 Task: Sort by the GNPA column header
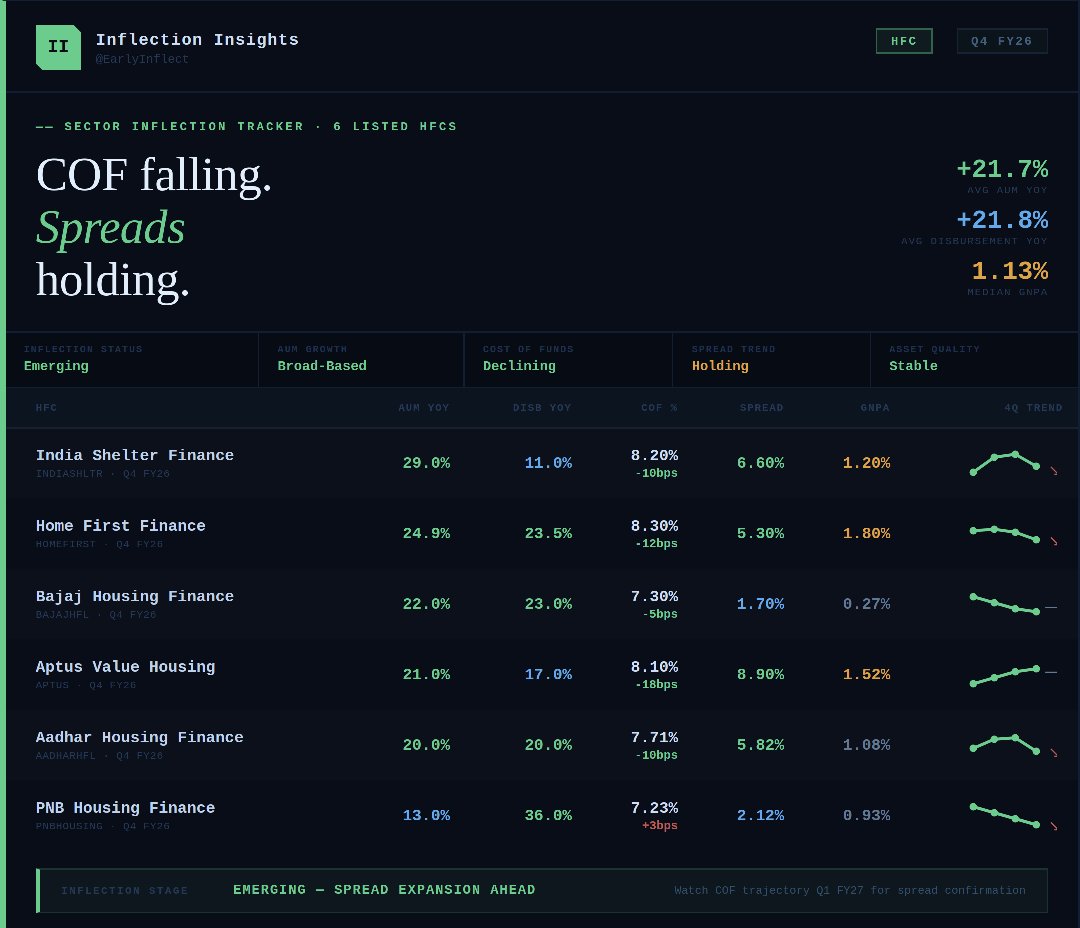pyautogui.click(x=875, y=408)
